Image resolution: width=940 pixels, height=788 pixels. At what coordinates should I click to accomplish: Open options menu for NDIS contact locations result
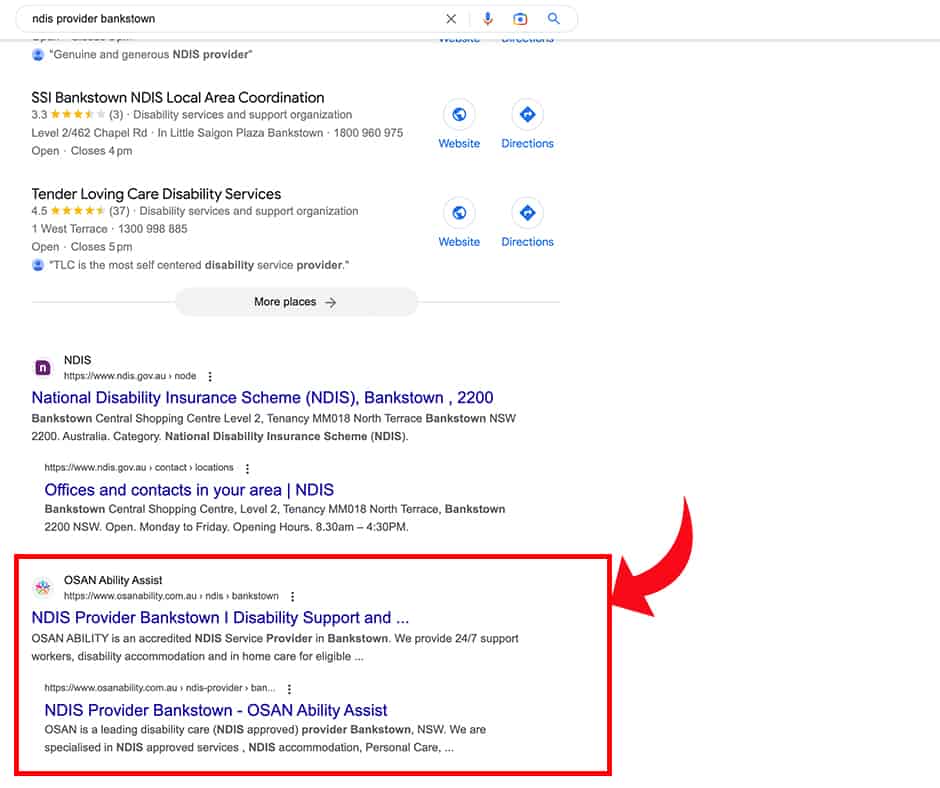coord(247,468)
